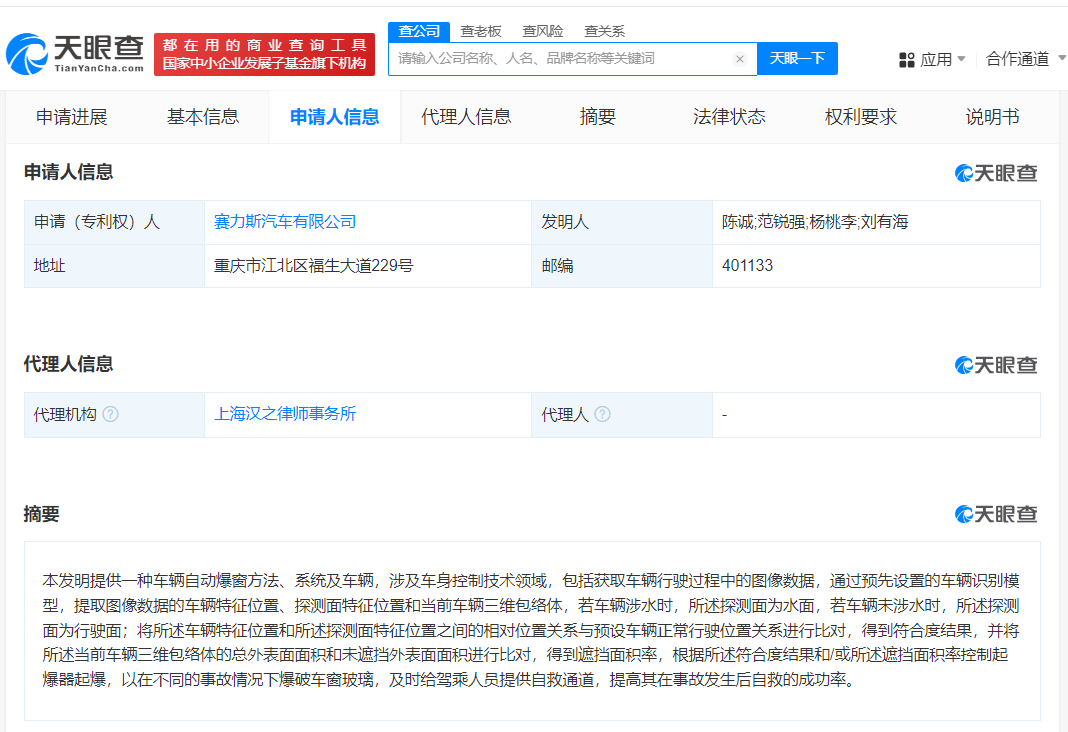
Task: Click the company name search input field
Action: [x=560, y=59]
